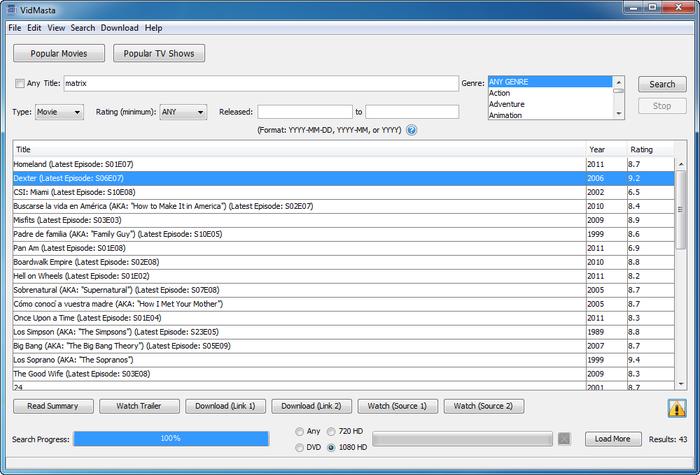
Task: Select the Padre de familia row
Action: tap(344, 234)
